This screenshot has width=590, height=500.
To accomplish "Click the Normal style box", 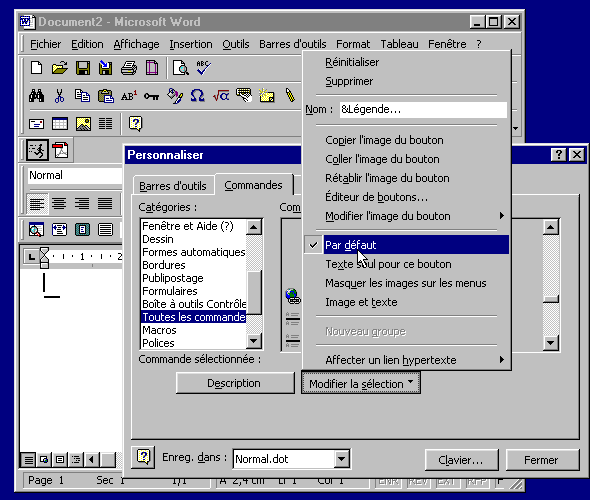I will click(x=75, y=175).
